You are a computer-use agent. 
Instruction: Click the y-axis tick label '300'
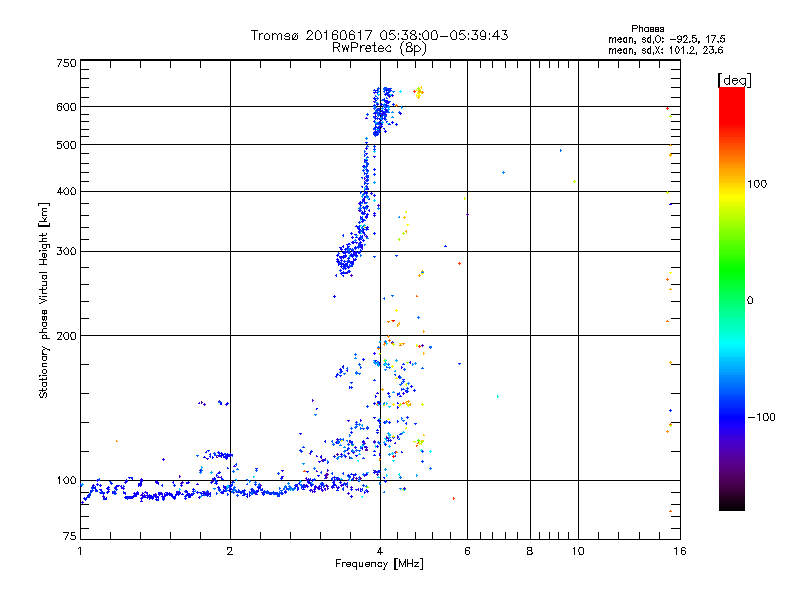point(66,251)
